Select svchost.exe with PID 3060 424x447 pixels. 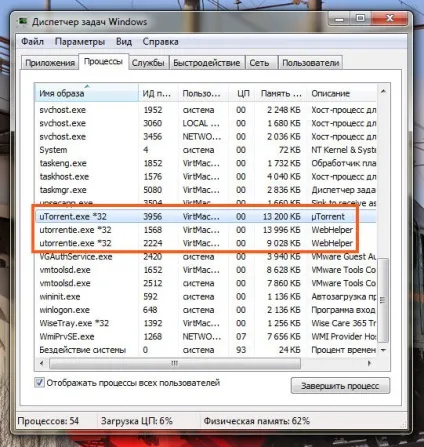[x=206, y=123]
